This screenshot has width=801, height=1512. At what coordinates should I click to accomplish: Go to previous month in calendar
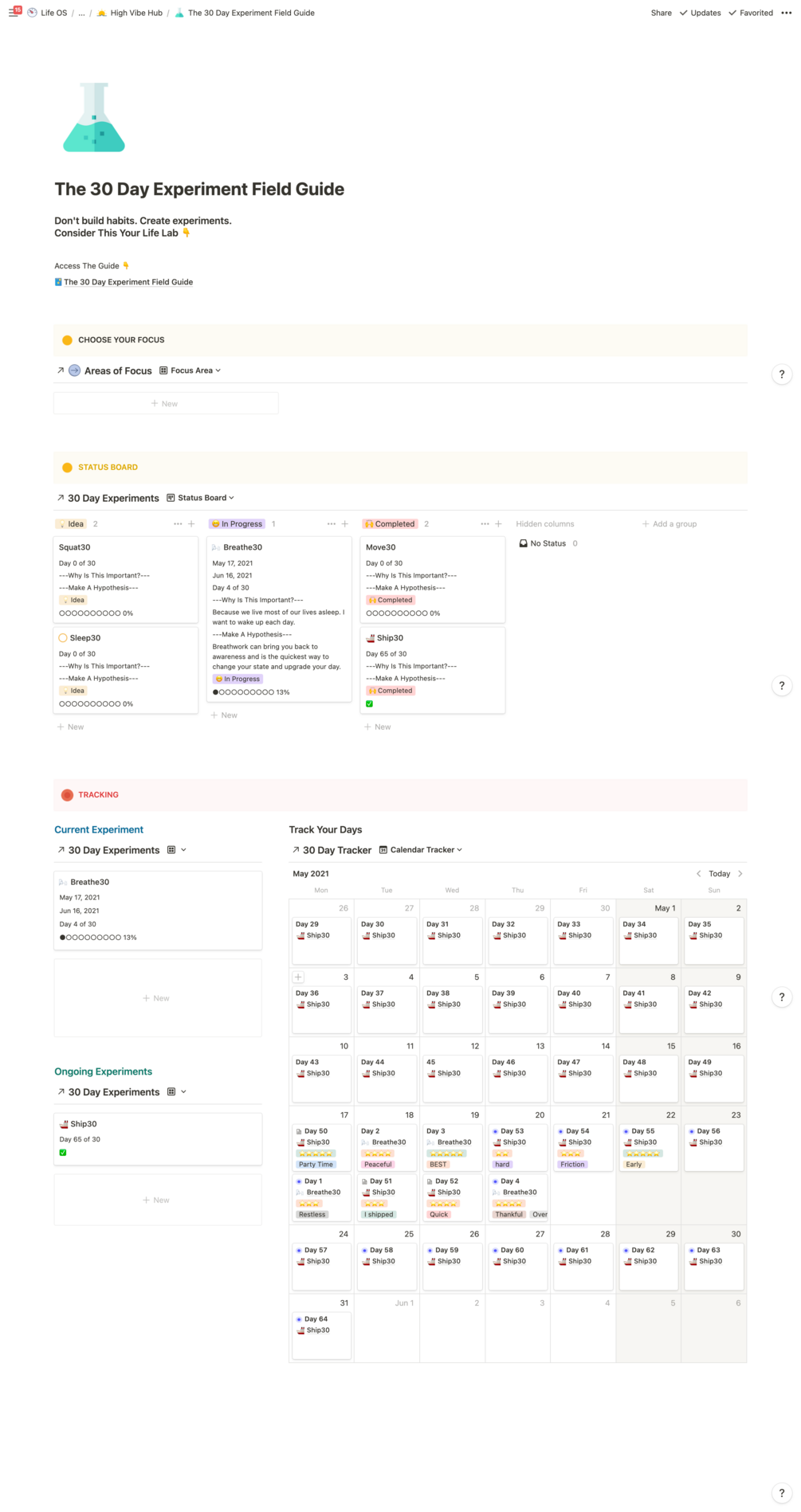[699, 874]
